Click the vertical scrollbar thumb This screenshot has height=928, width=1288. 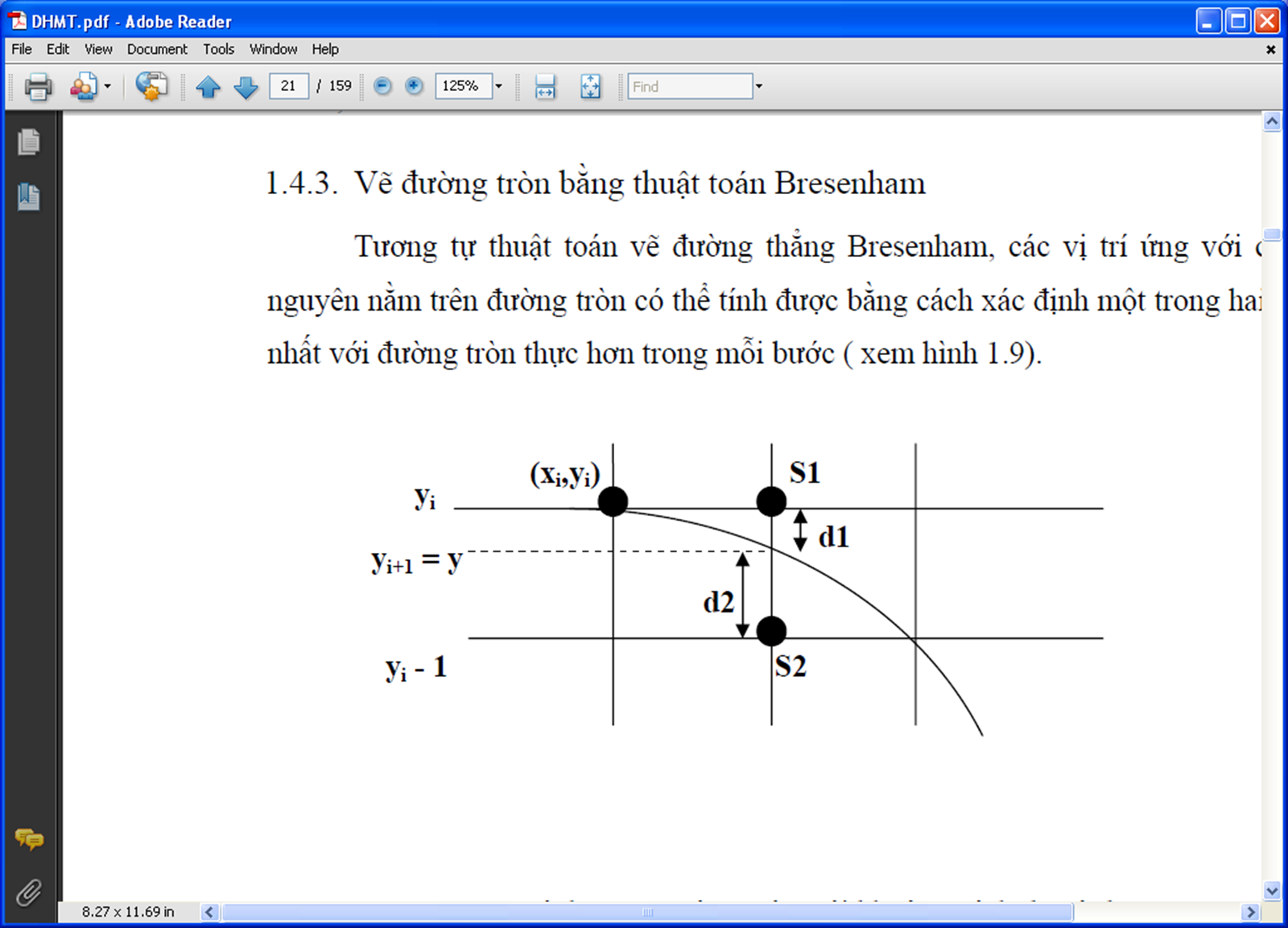coord(1272,234)
